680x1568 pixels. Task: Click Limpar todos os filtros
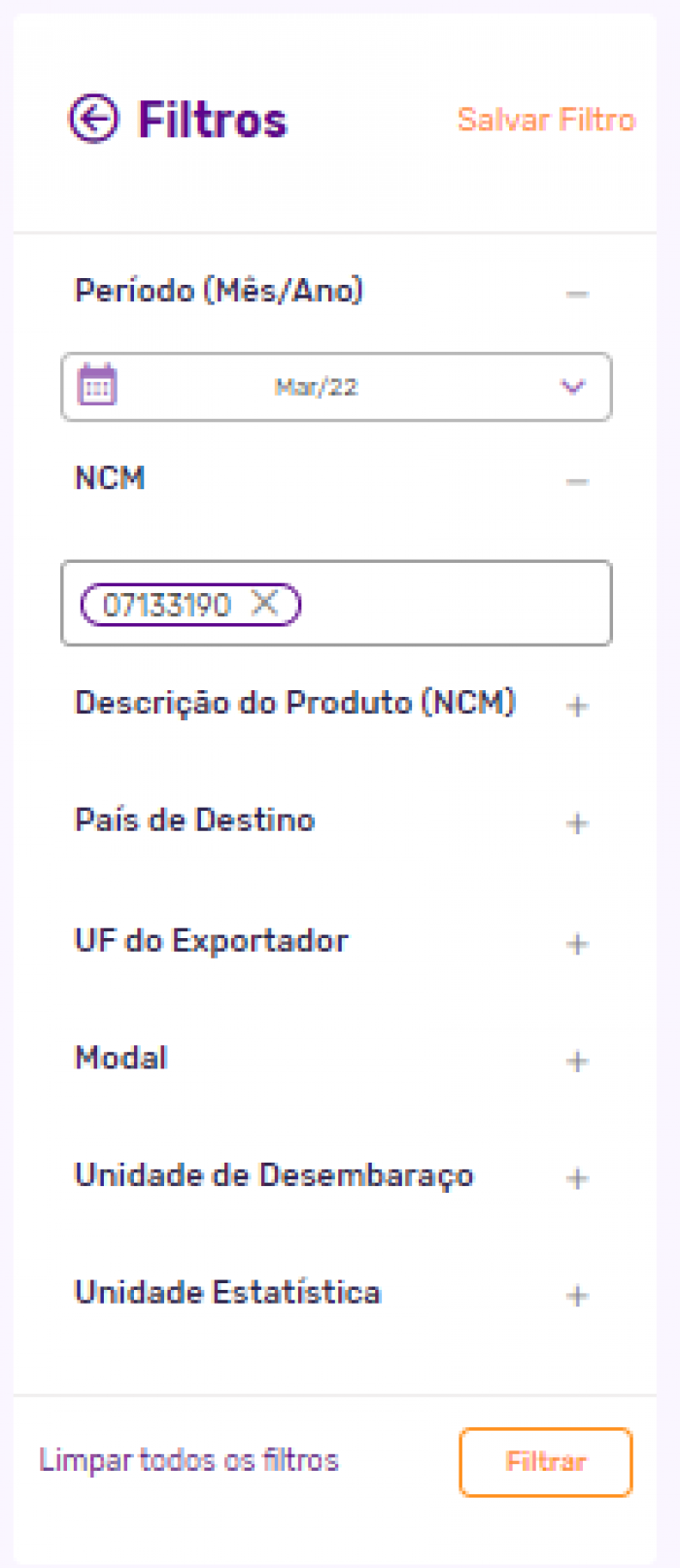[188, 1461]
